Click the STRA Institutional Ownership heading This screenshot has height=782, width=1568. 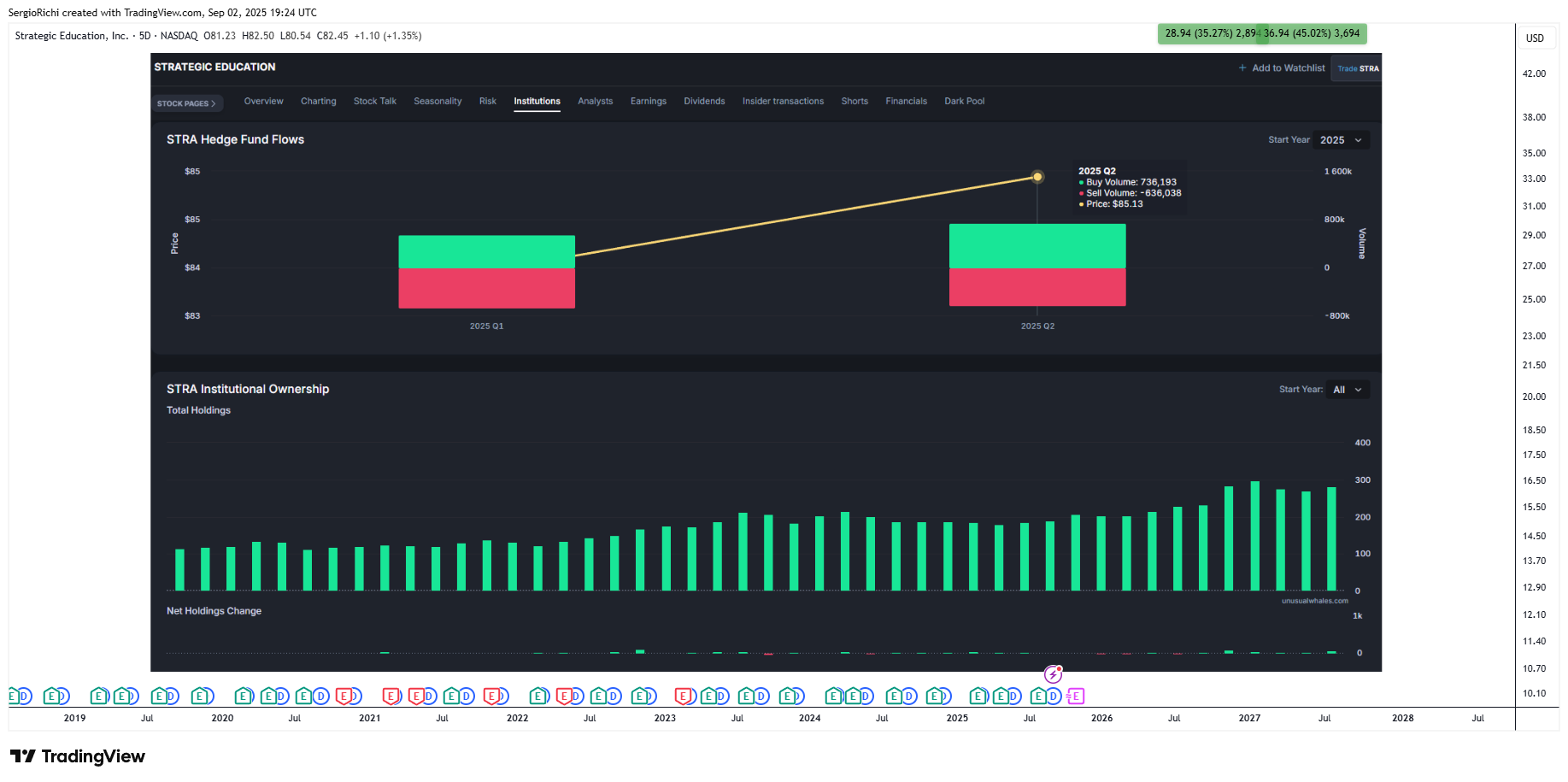coord(248,389)
